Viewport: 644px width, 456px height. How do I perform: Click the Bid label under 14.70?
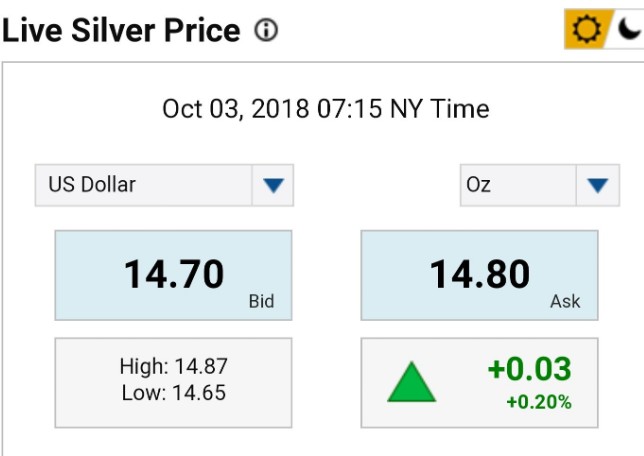(x=261, y=301)
